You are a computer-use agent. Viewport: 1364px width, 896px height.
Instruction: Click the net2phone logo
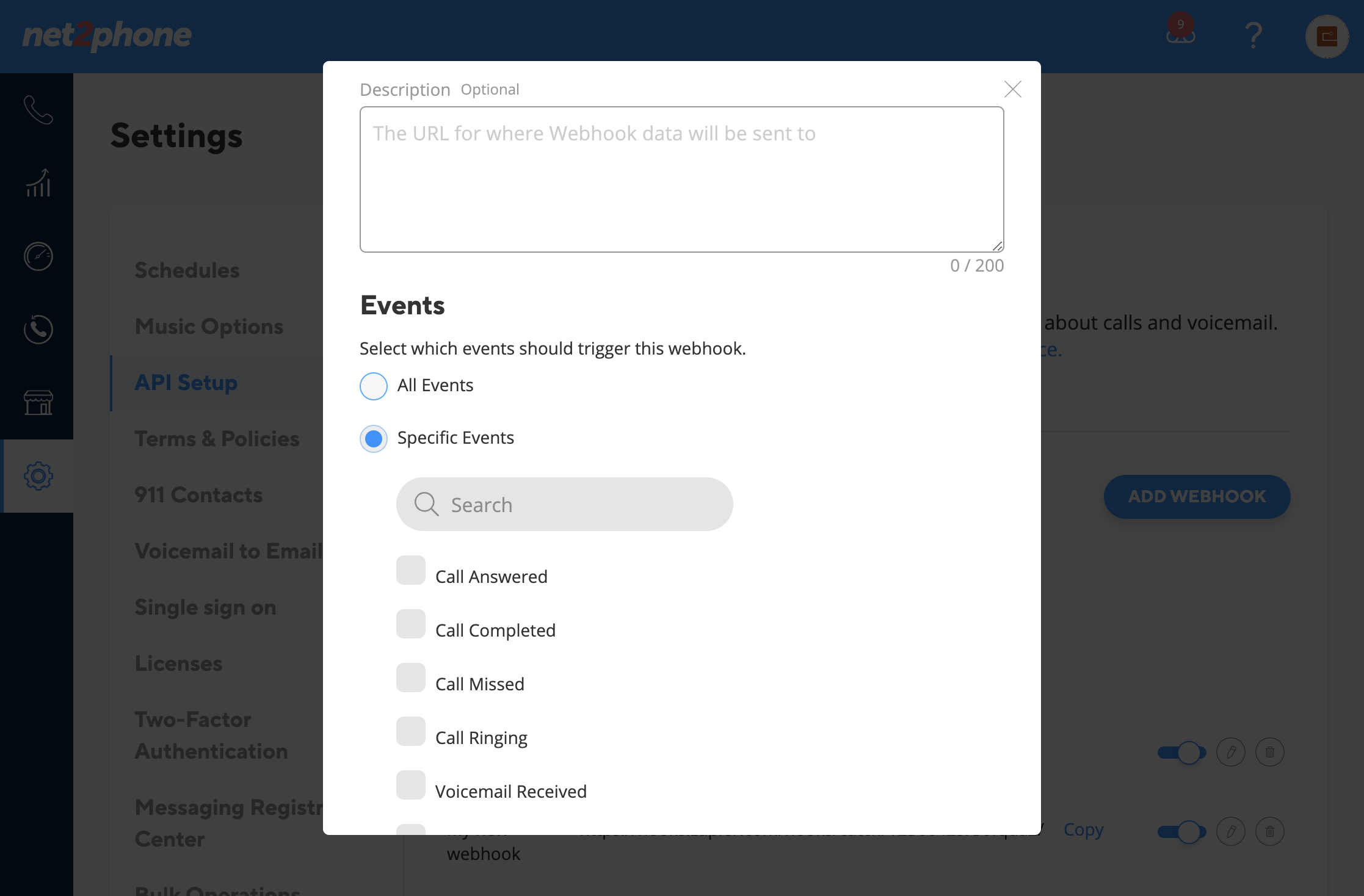click(x=107, y=35)
